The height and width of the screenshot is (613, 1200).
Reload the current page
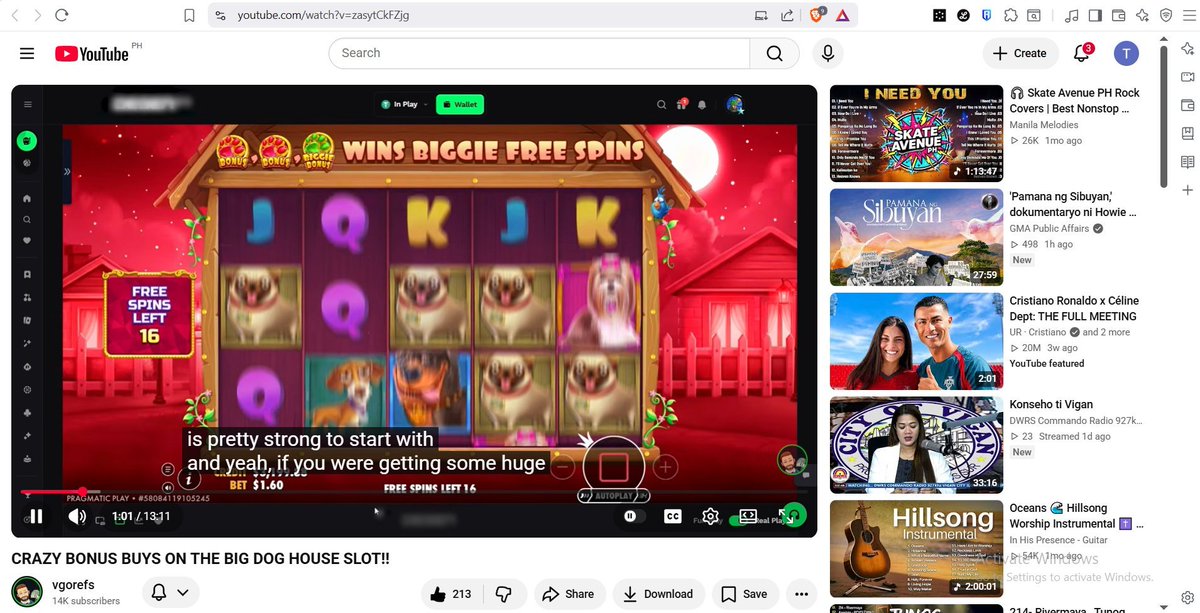coord(62,15)
